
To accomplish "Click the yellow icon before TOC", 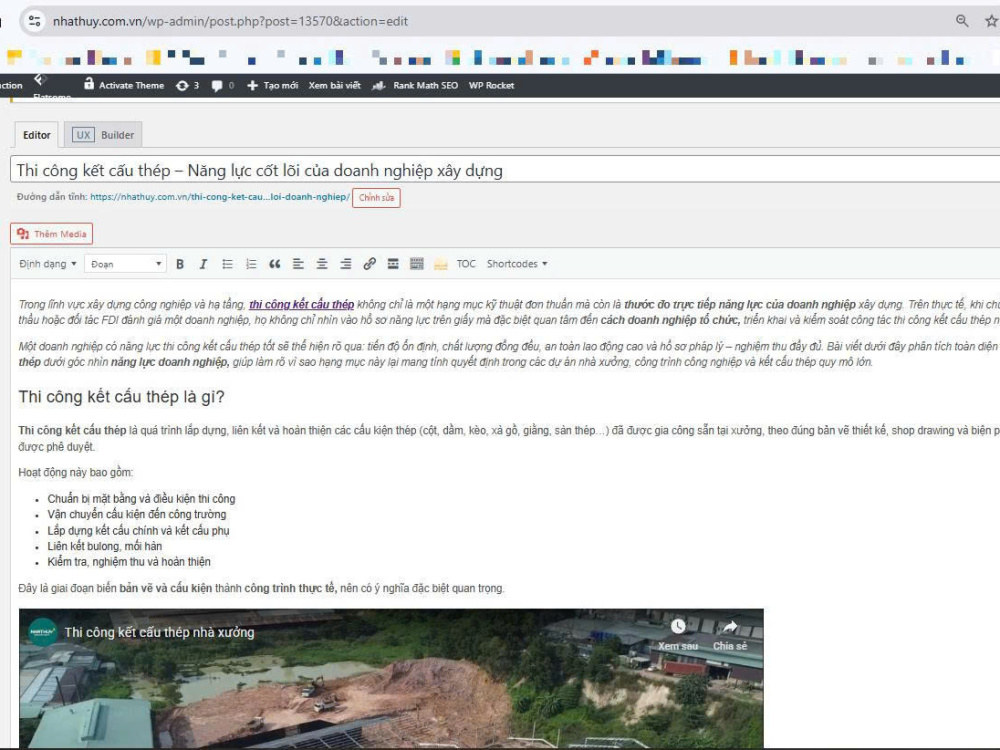I will point(441,264).
